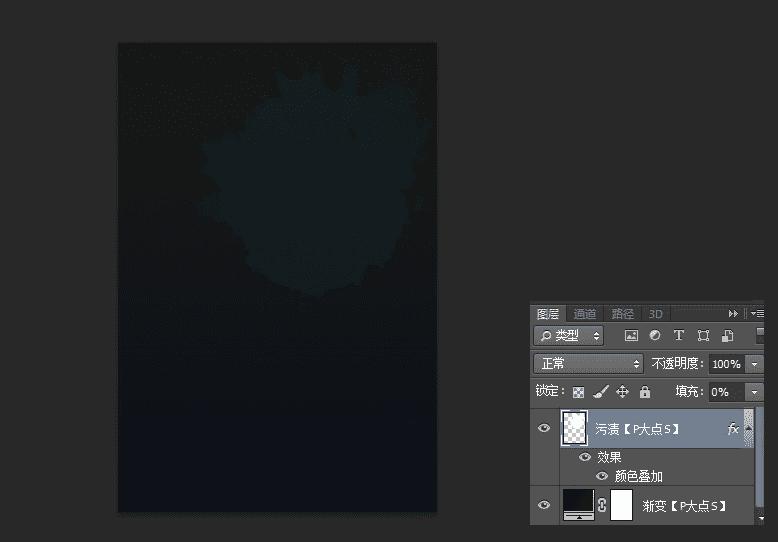Image resolution: width=778 pixels, height=542 pixels.
Task: Select the white layer mask of 渐变
Action: click(621, 505)
